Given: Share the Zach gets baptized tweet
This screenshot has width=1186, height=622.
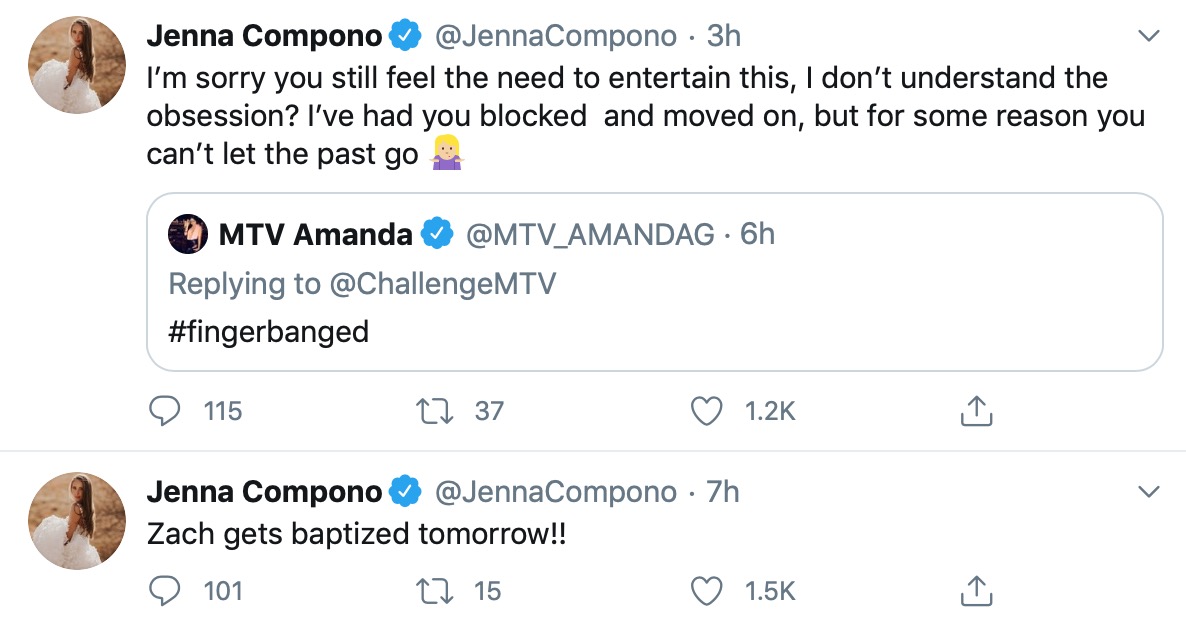Looking at the screenshot, I should pos(976,591).
